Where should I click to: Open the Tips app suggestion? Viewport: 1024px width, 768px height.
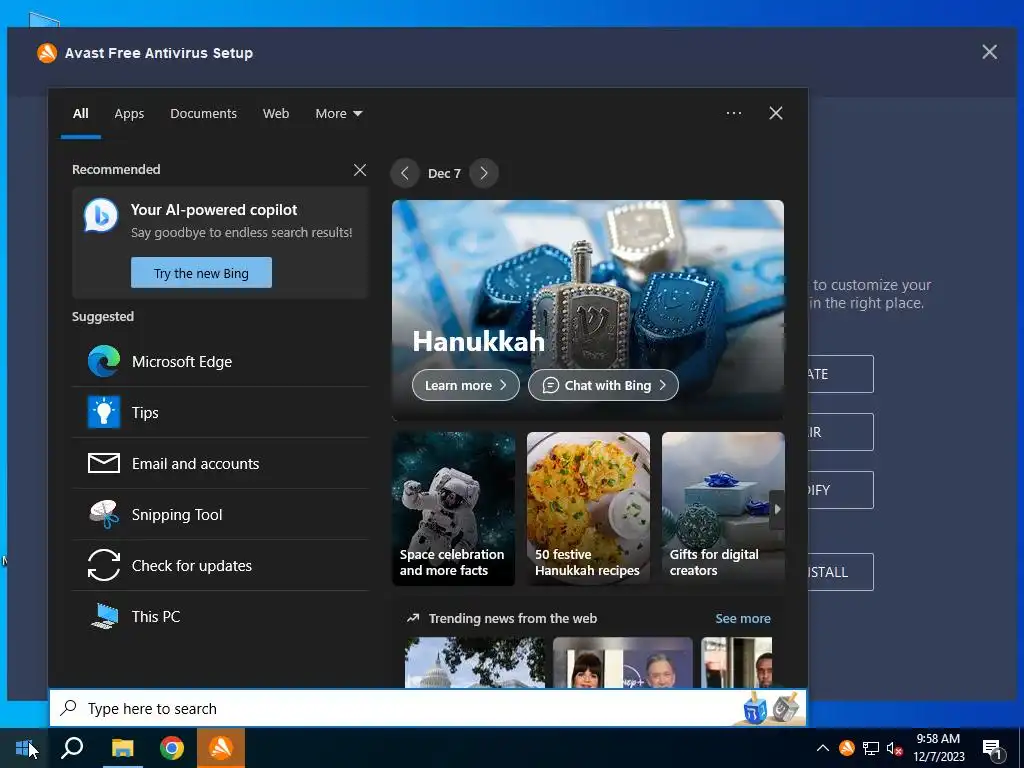pos(220,412)
